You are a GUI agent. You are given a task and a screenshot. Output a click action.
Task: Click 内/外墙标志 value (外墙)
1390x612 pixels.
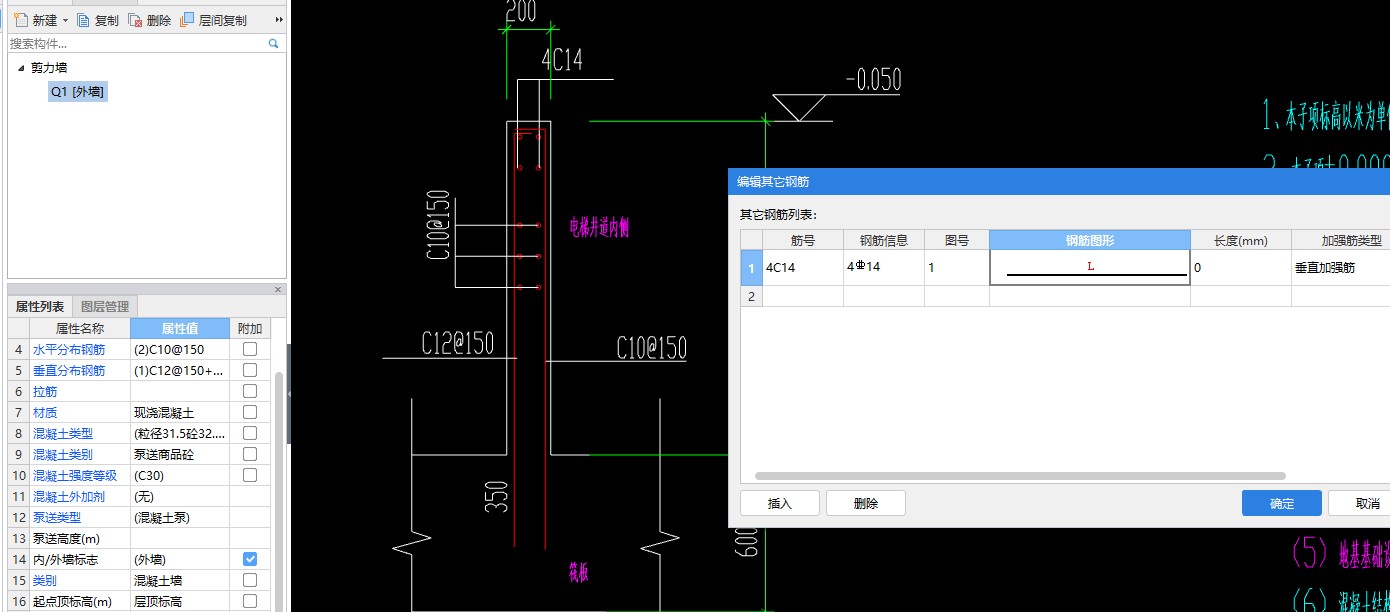[180, 559]
